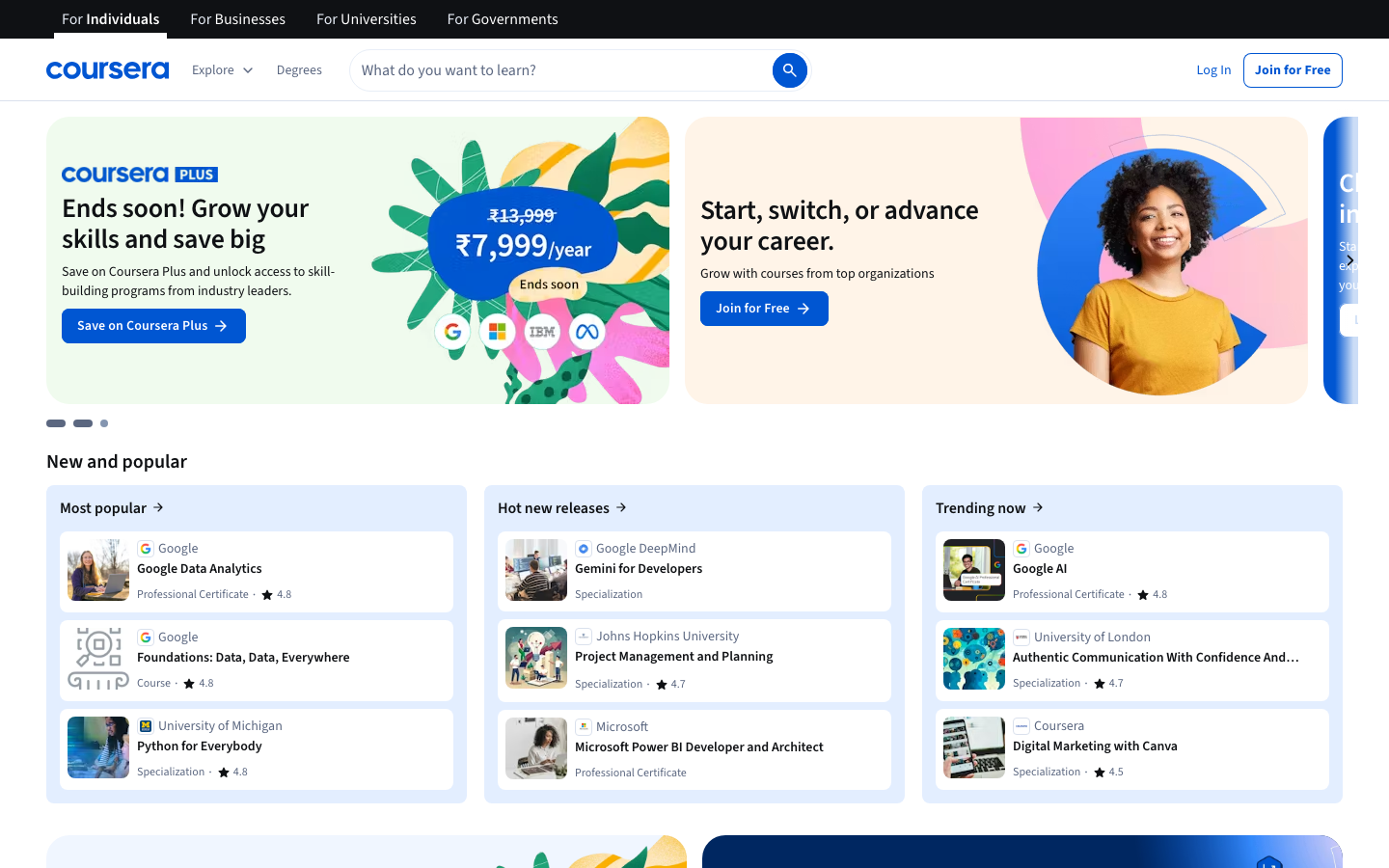Click Google icon beside Google AI
This screenshot has width=1389, height=868.
[1021, 549]
